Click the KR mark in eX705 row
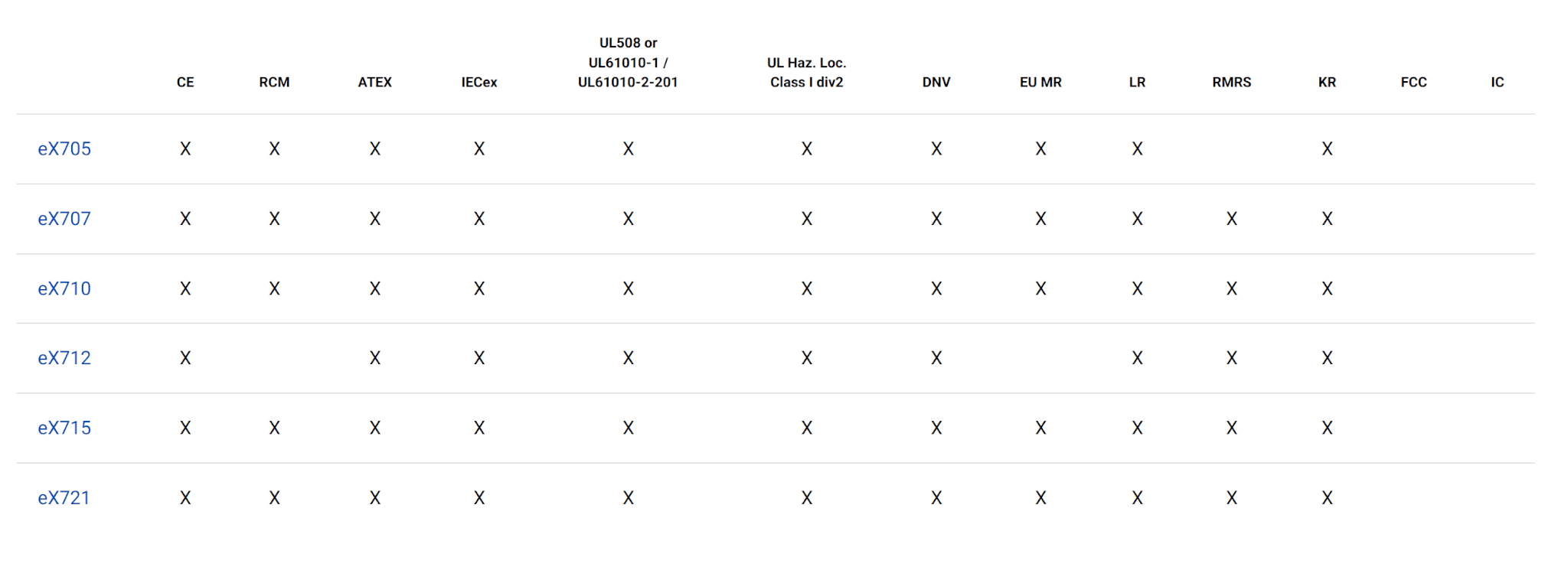Screen dimensions: 1568x570 (1327, 149)
